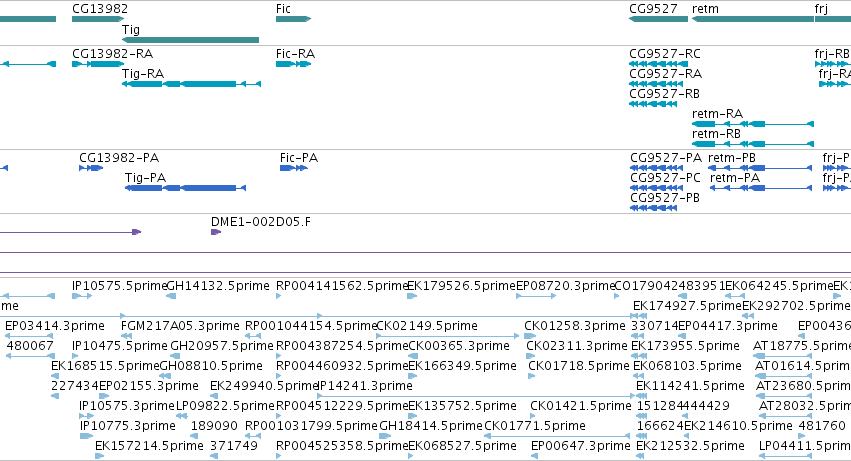
Task: Open the retm-RA transcript label
Action: point(717,114)
